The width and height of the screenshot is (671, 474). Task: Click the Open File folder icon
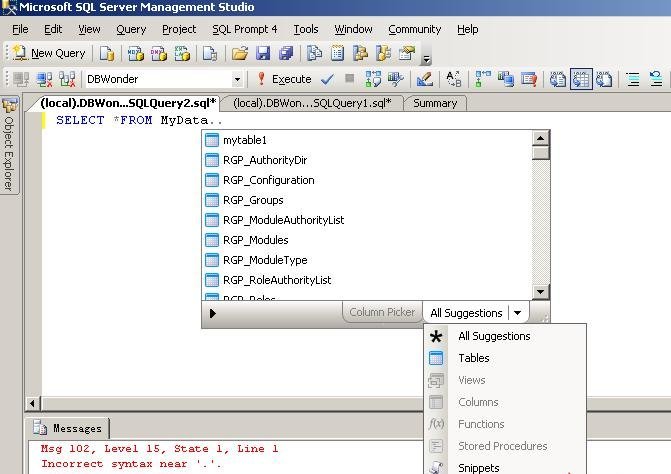[240, 53]
